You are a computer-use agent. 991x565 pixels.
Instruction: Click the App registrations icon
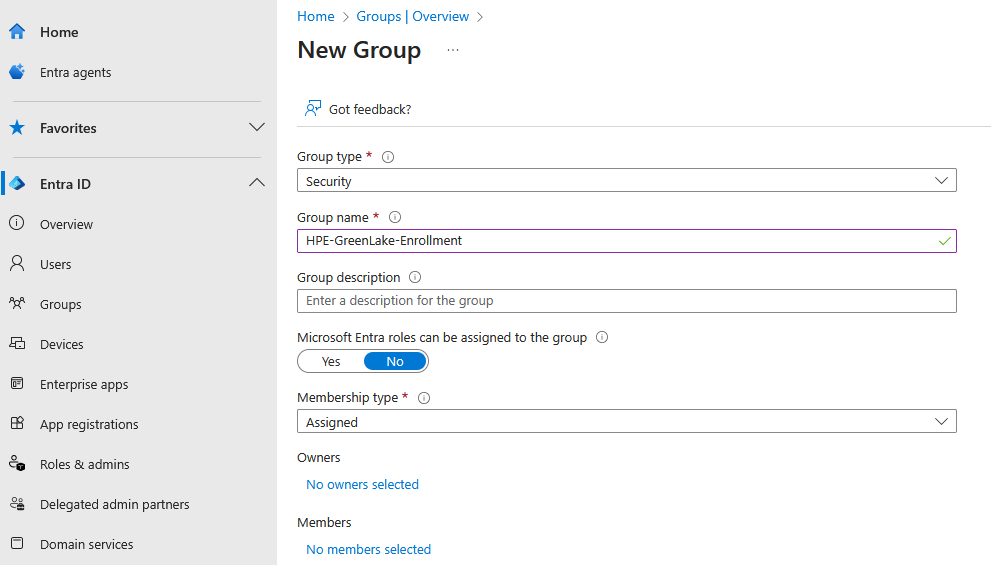pos(17,424)
